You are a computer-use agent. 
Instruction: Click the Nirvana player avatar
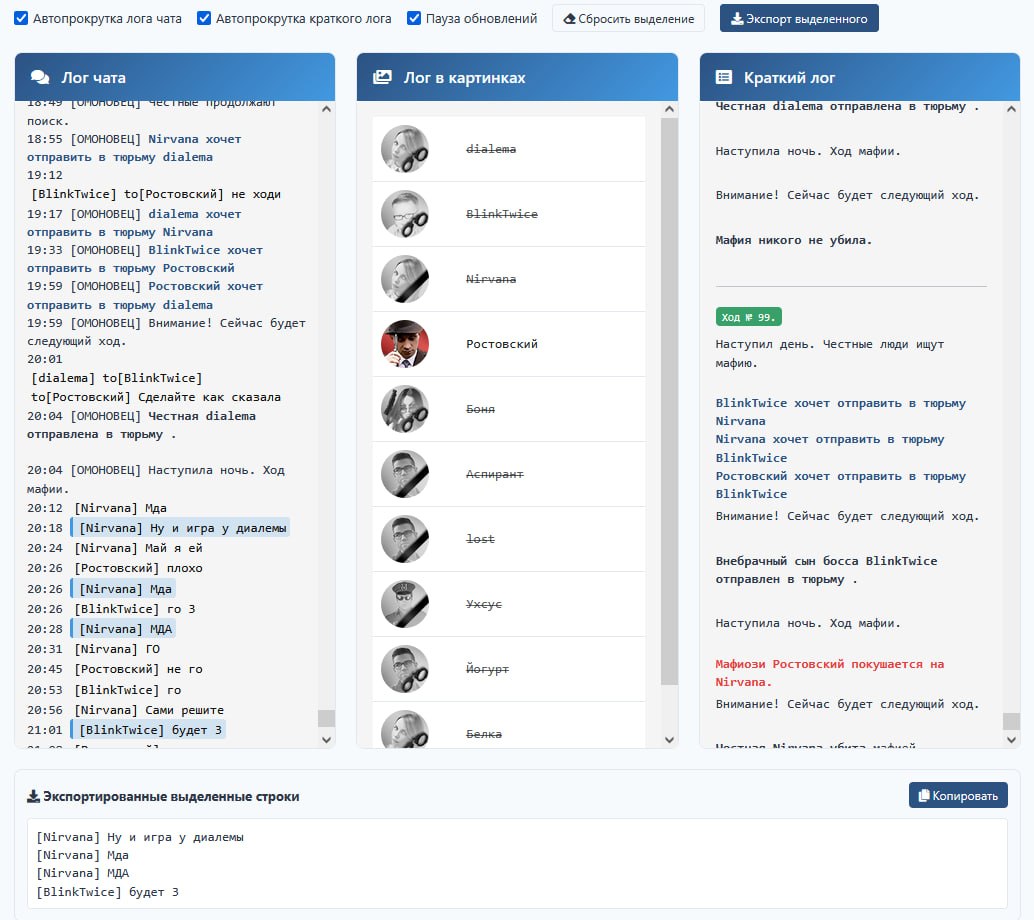point(405,279)
